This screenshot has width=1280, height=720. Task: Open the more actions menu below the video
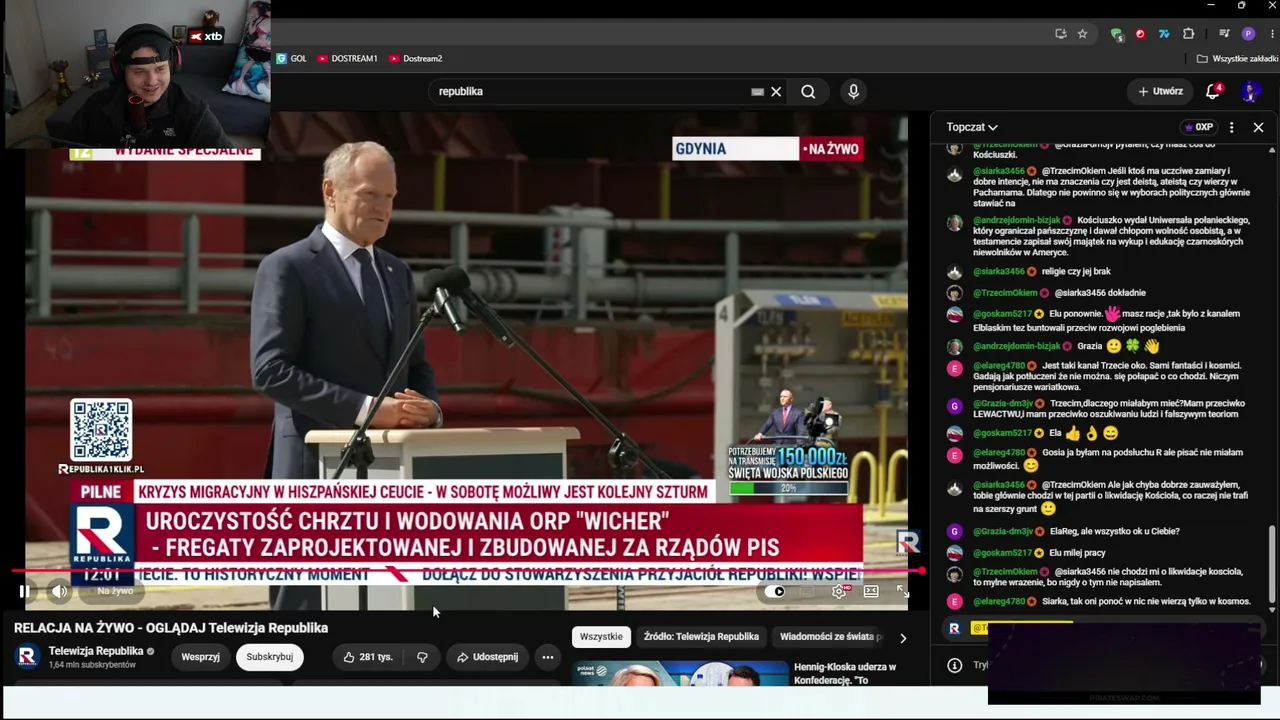click(x=548, y=657)
